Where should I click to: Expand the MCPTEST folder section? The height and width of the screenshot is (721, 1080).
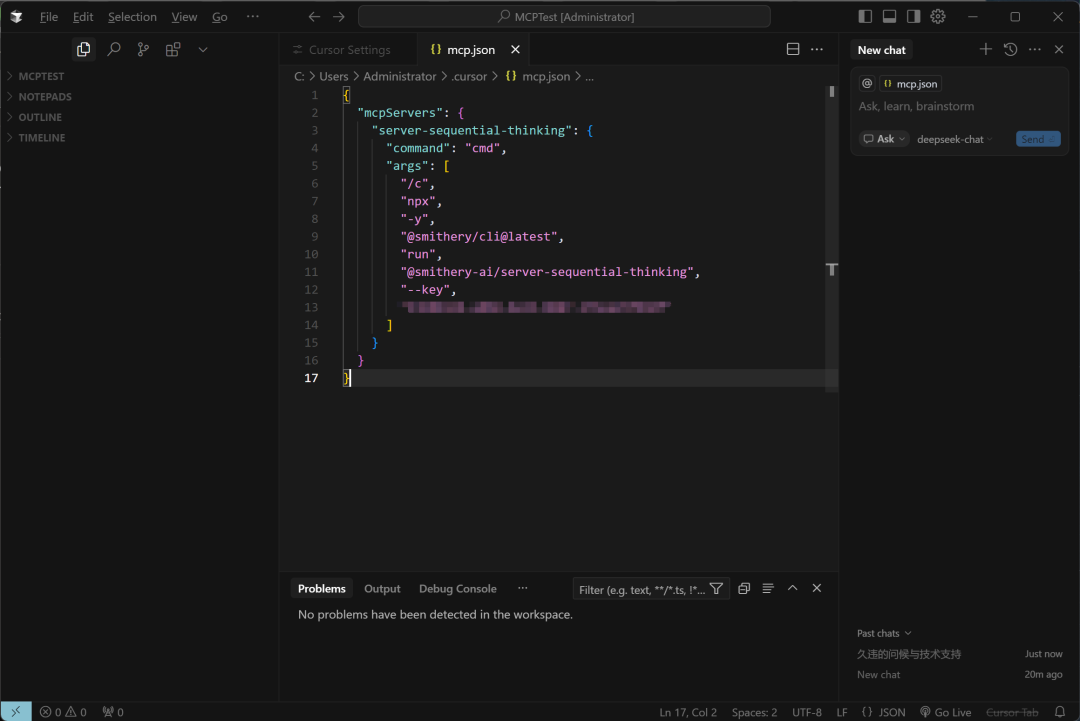point(41,76)
